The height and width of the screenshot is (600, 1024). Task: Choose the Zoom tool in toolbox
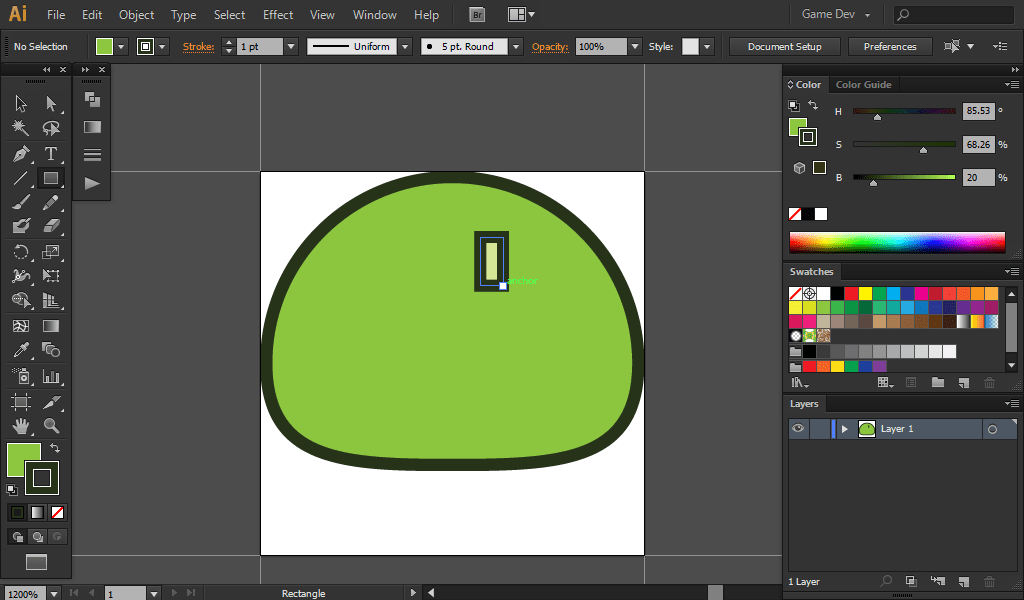[50, 426]
